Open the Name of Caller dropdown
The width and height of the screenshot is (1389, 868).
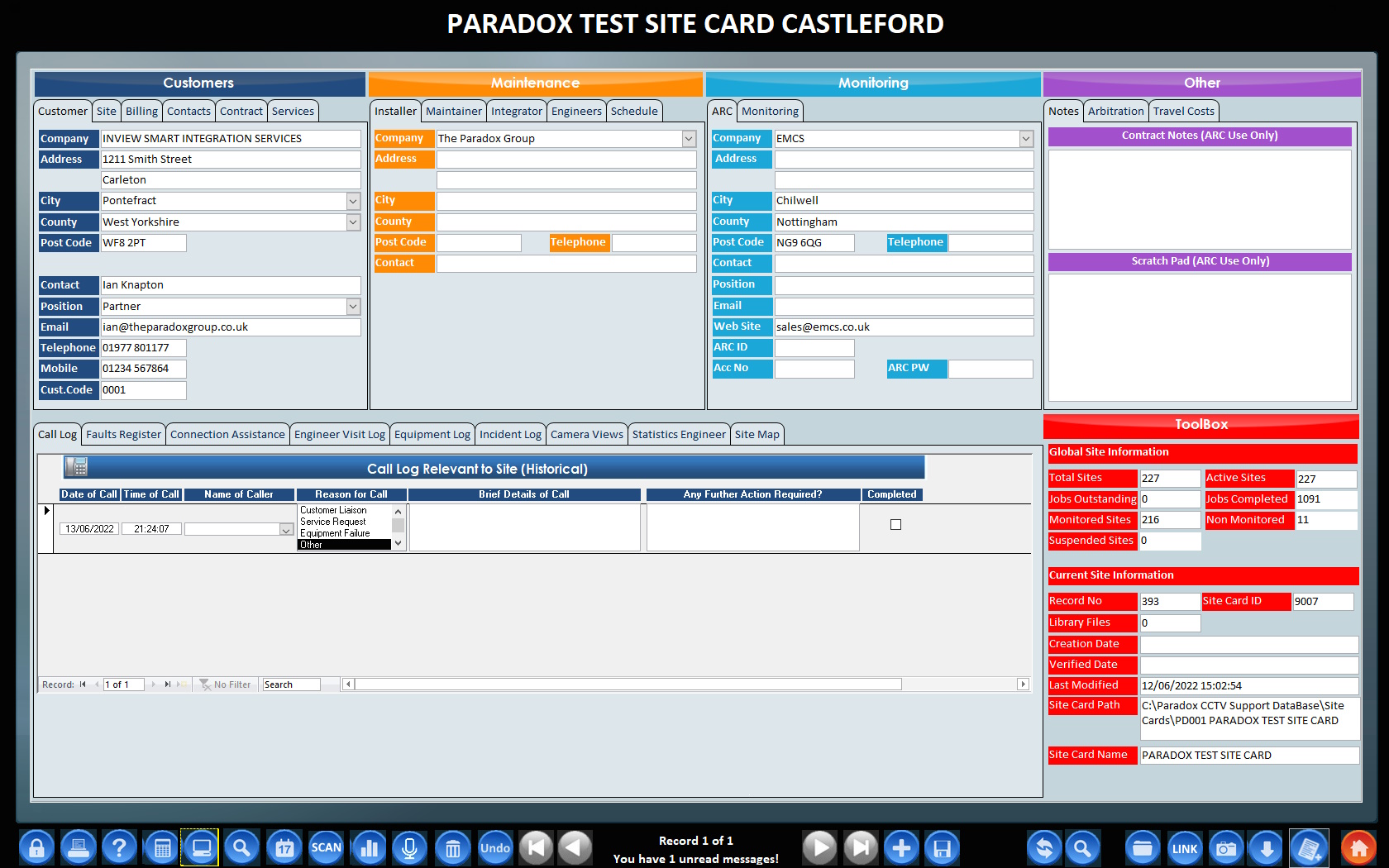point(286,530)
